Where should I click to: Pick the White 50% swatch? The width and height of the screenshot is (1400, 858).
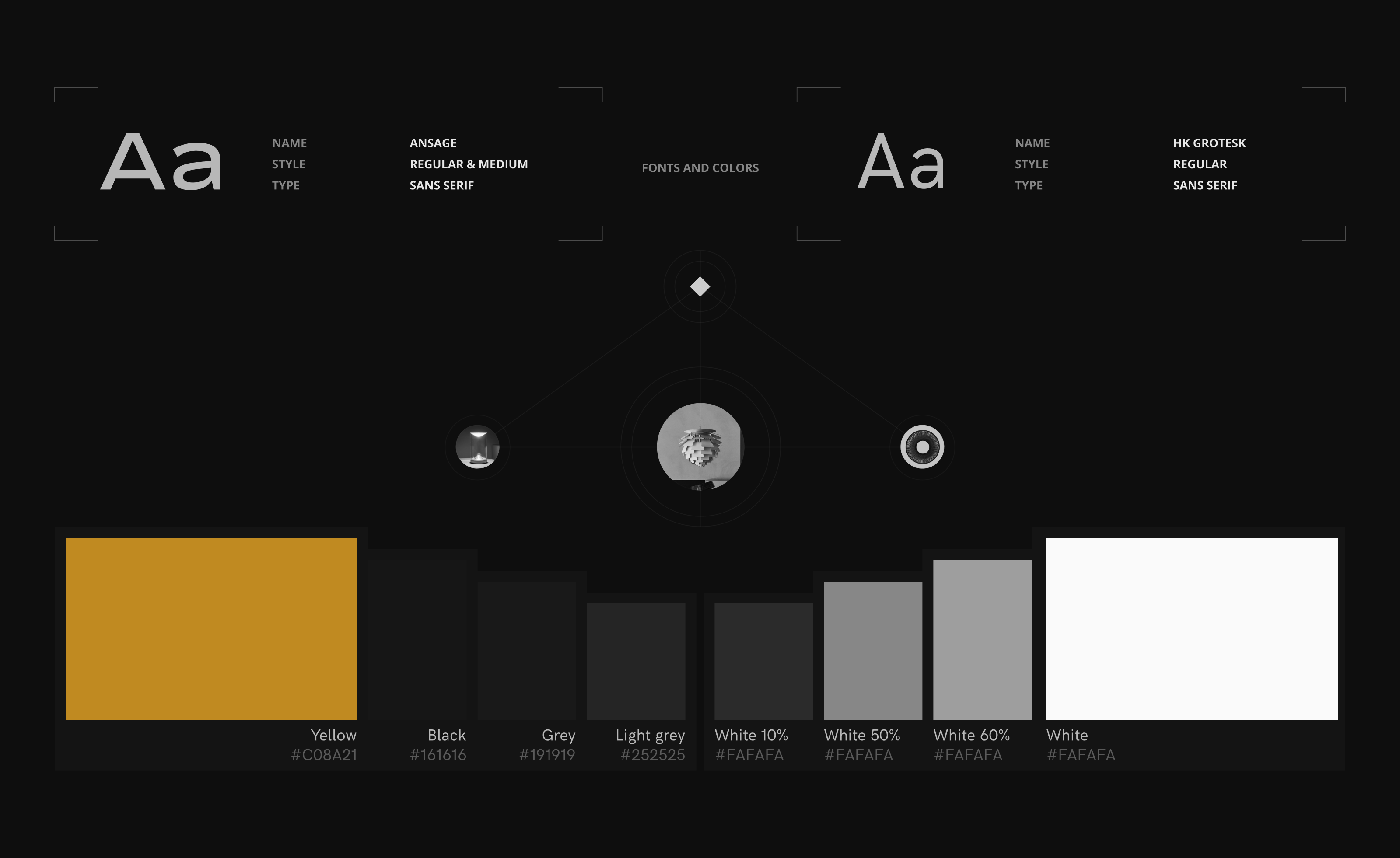[872, 650]
